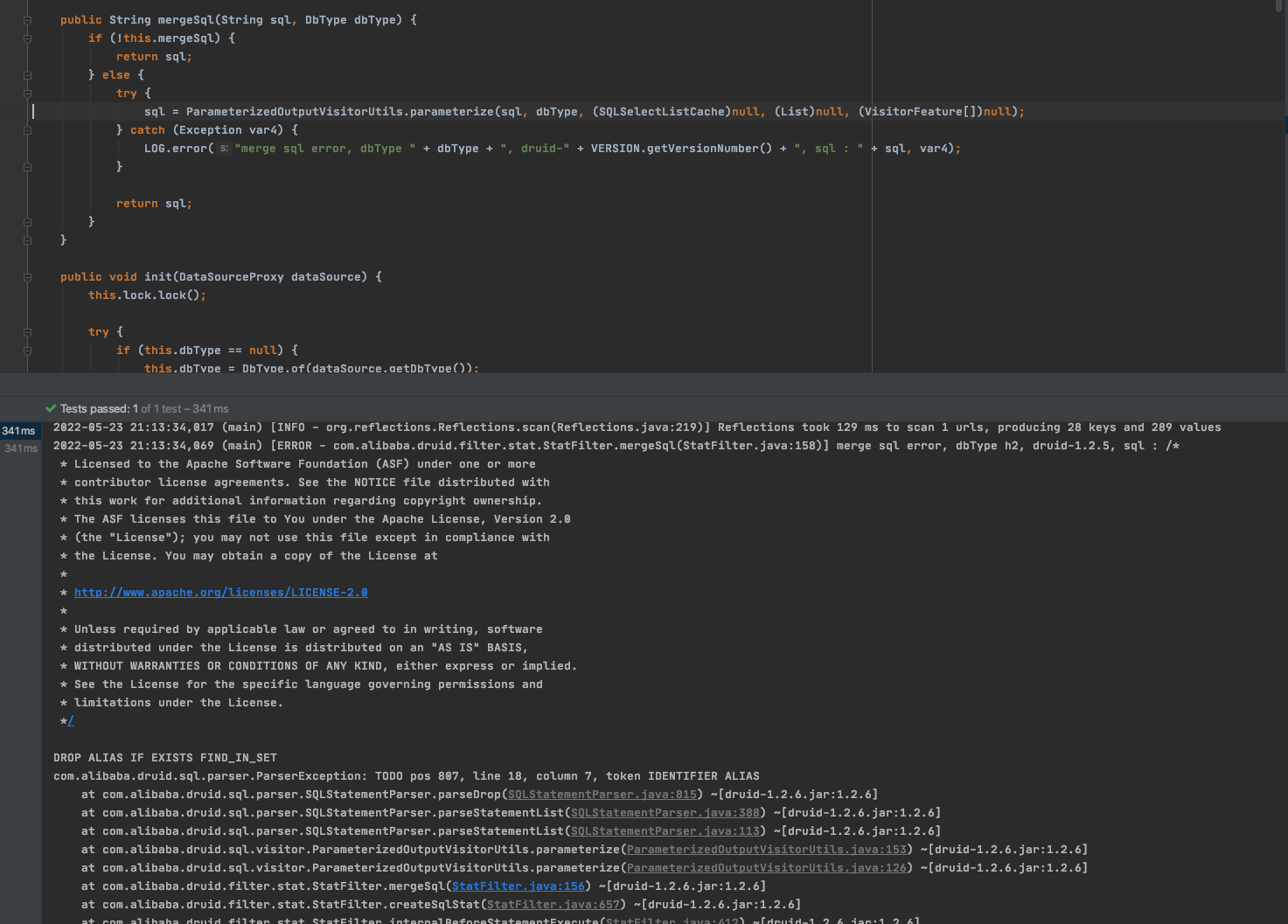Collapse the '} else {' block fold marker
The width and height of the screenshot is (1288, 924).
coord(27,75)
